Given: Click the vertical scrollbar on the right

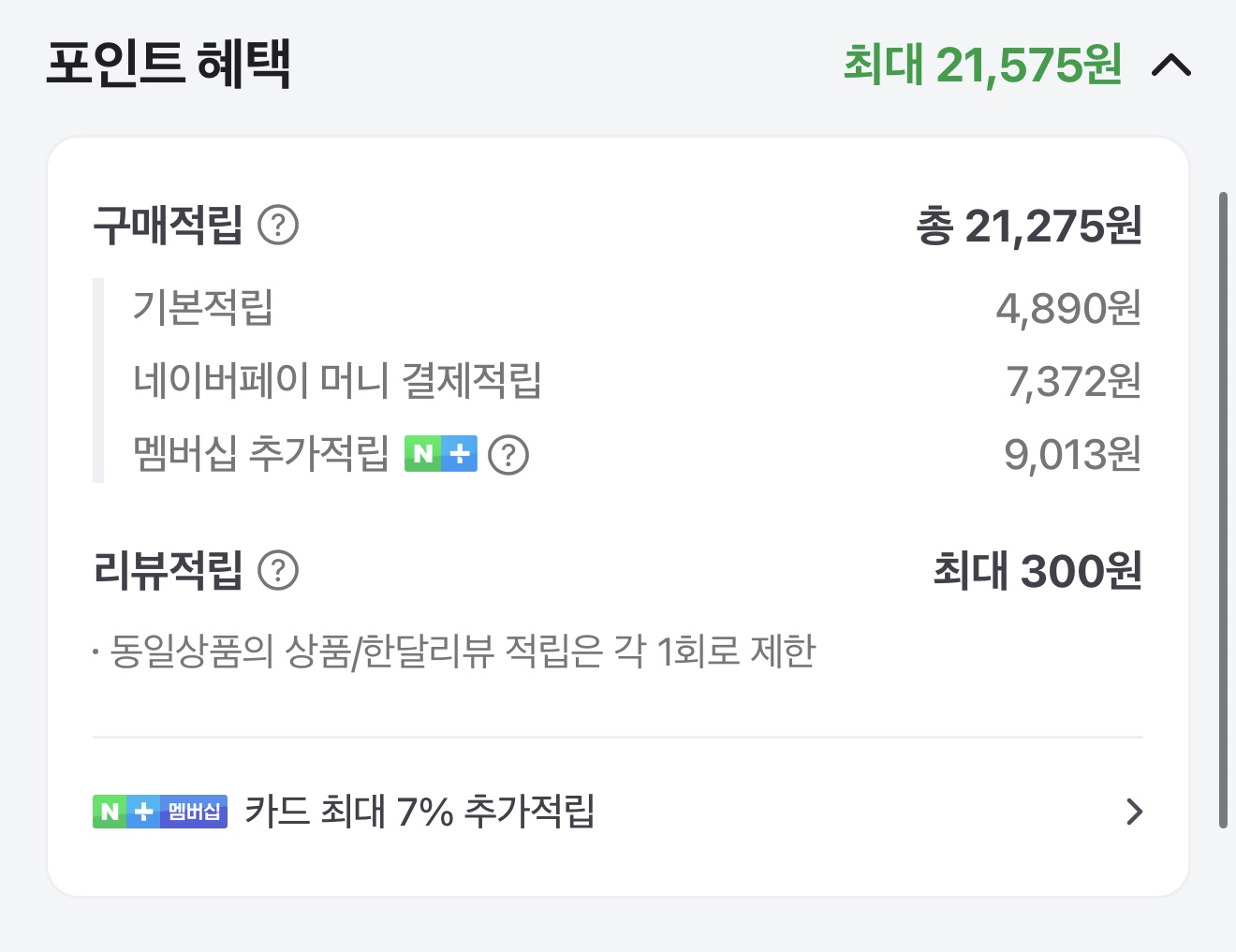Looking at the screenshot, I should coord(1223,510).
